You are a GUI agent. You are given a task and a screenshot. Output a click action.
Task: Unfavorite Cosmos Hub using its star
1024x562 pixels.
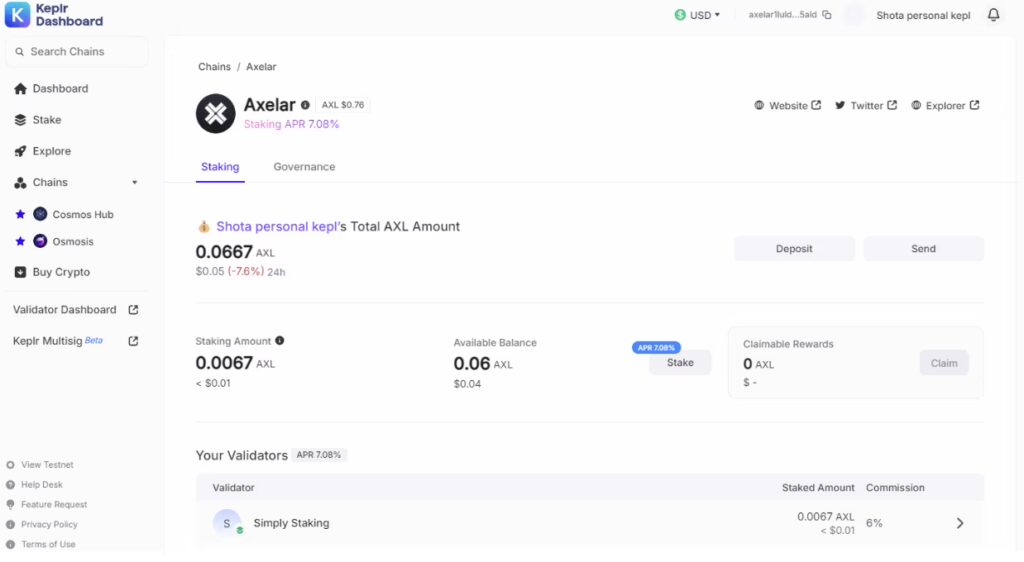point(20,214)
